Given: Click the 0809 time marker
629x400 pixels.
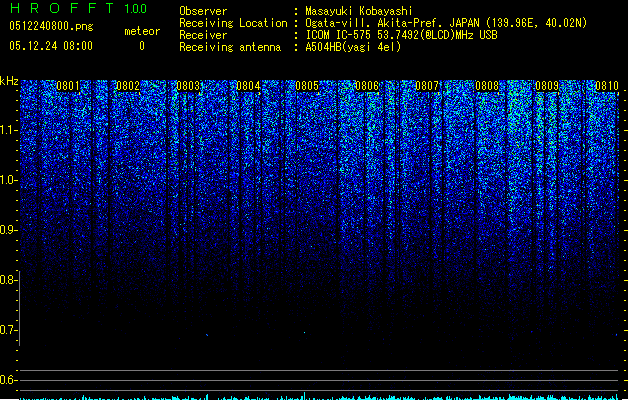Looking at the screenshot, I should [547, 86].
